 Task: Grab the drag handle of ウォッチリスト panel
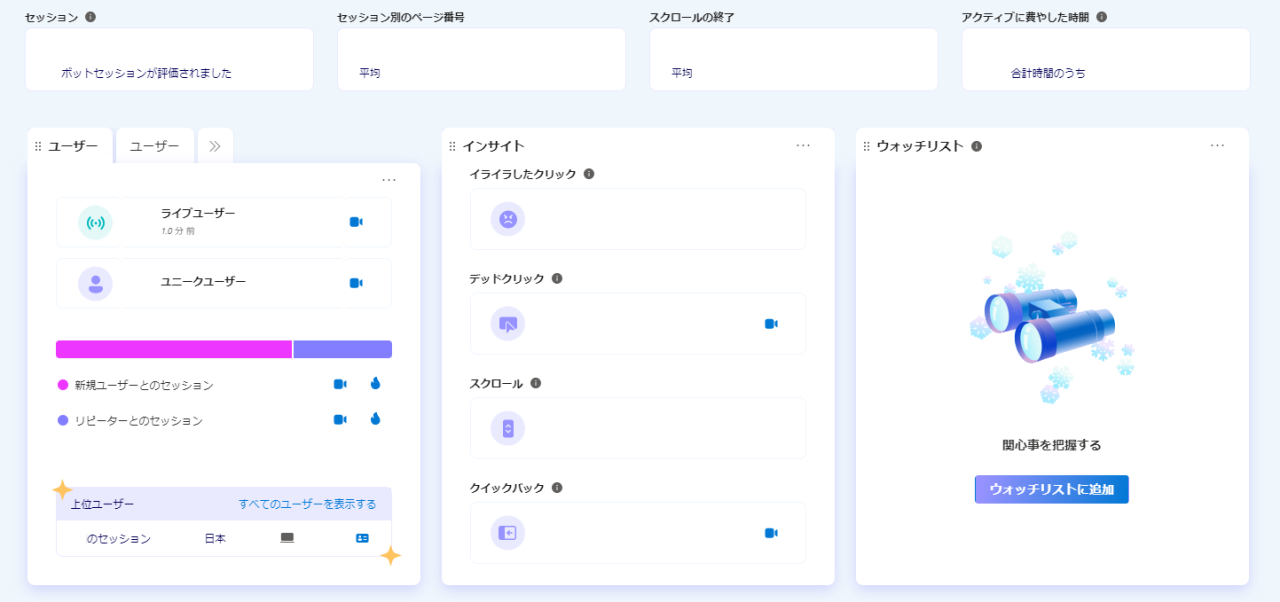click(866, 146)
